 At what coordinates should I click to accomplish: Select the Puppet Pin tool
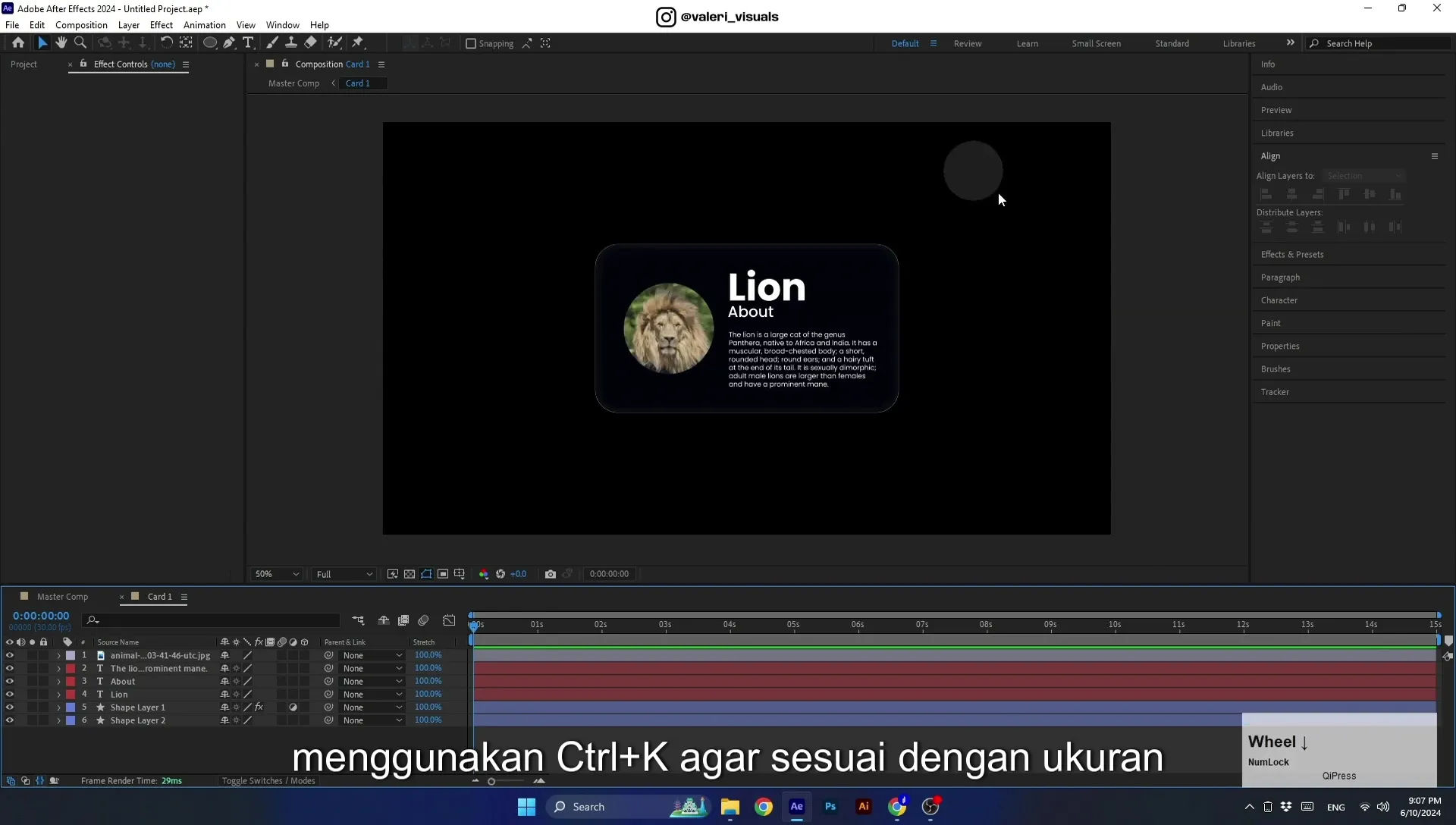(x=358, y=43)
